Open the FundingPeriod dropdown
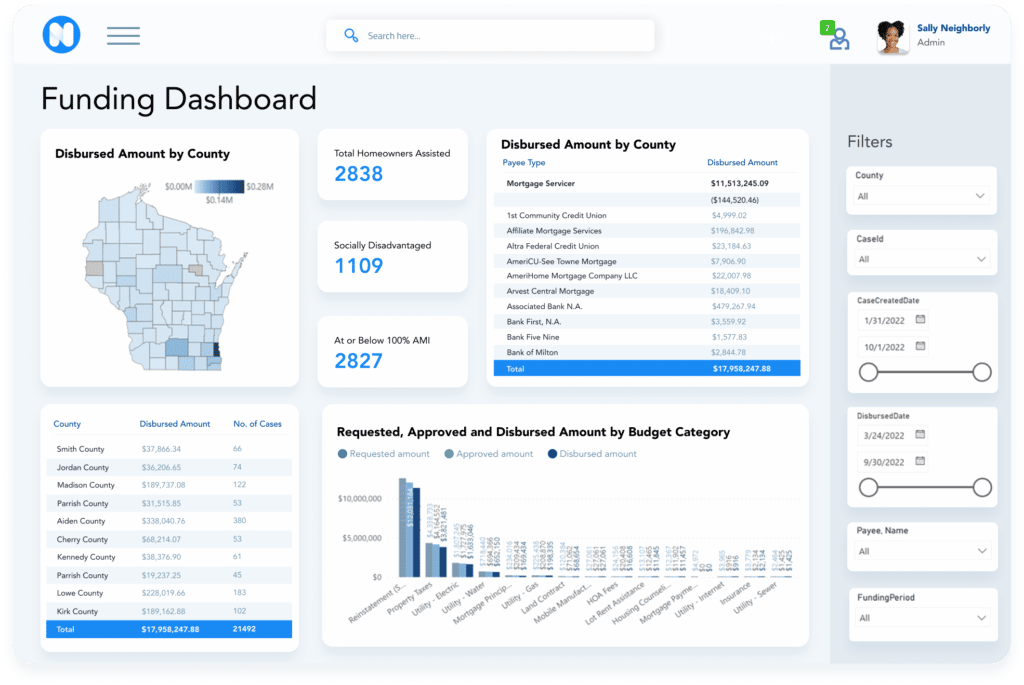Image resolution: width=1024 pixels, height=685 pixels. [921, 616]
